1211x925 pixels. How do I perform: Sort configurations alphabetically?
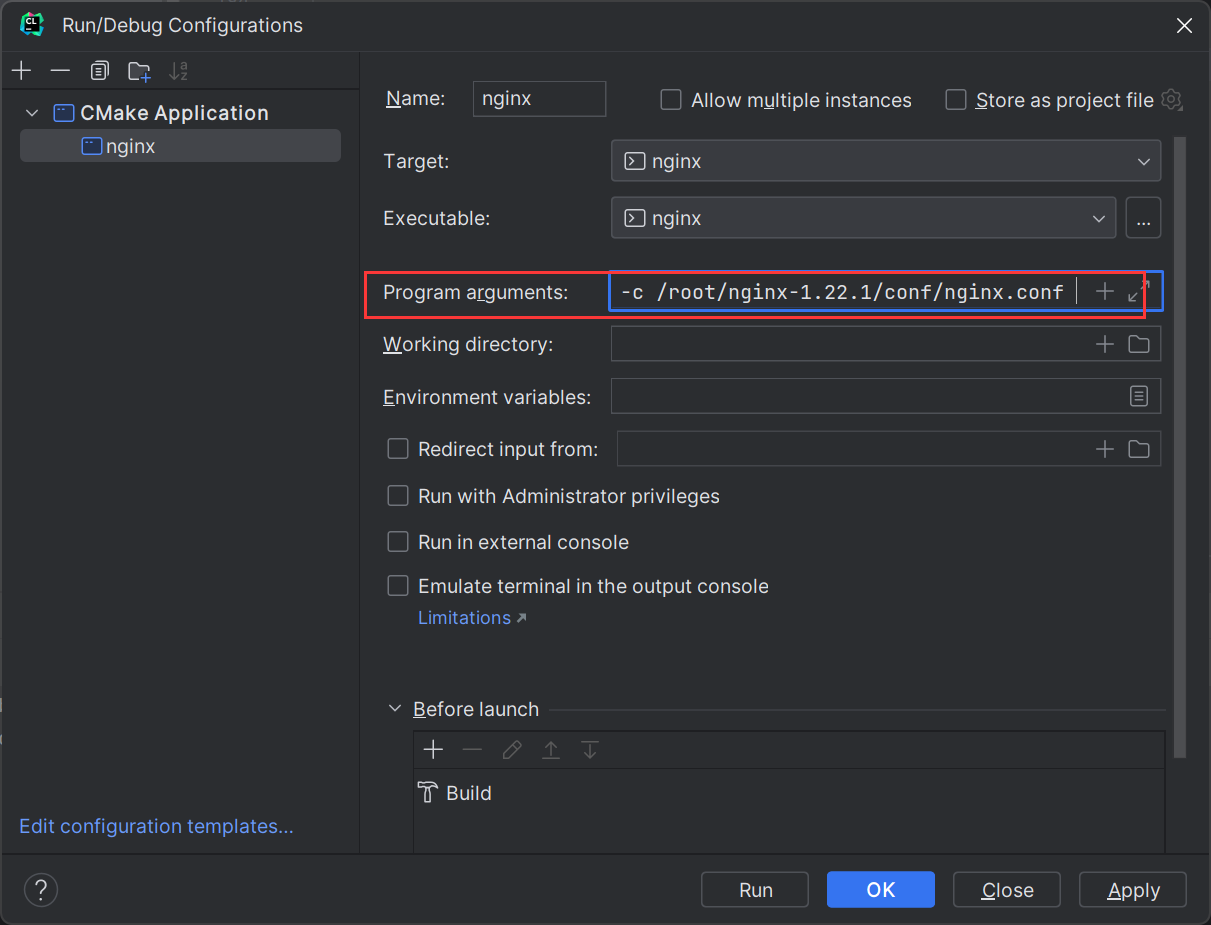[x=178, y=71]
